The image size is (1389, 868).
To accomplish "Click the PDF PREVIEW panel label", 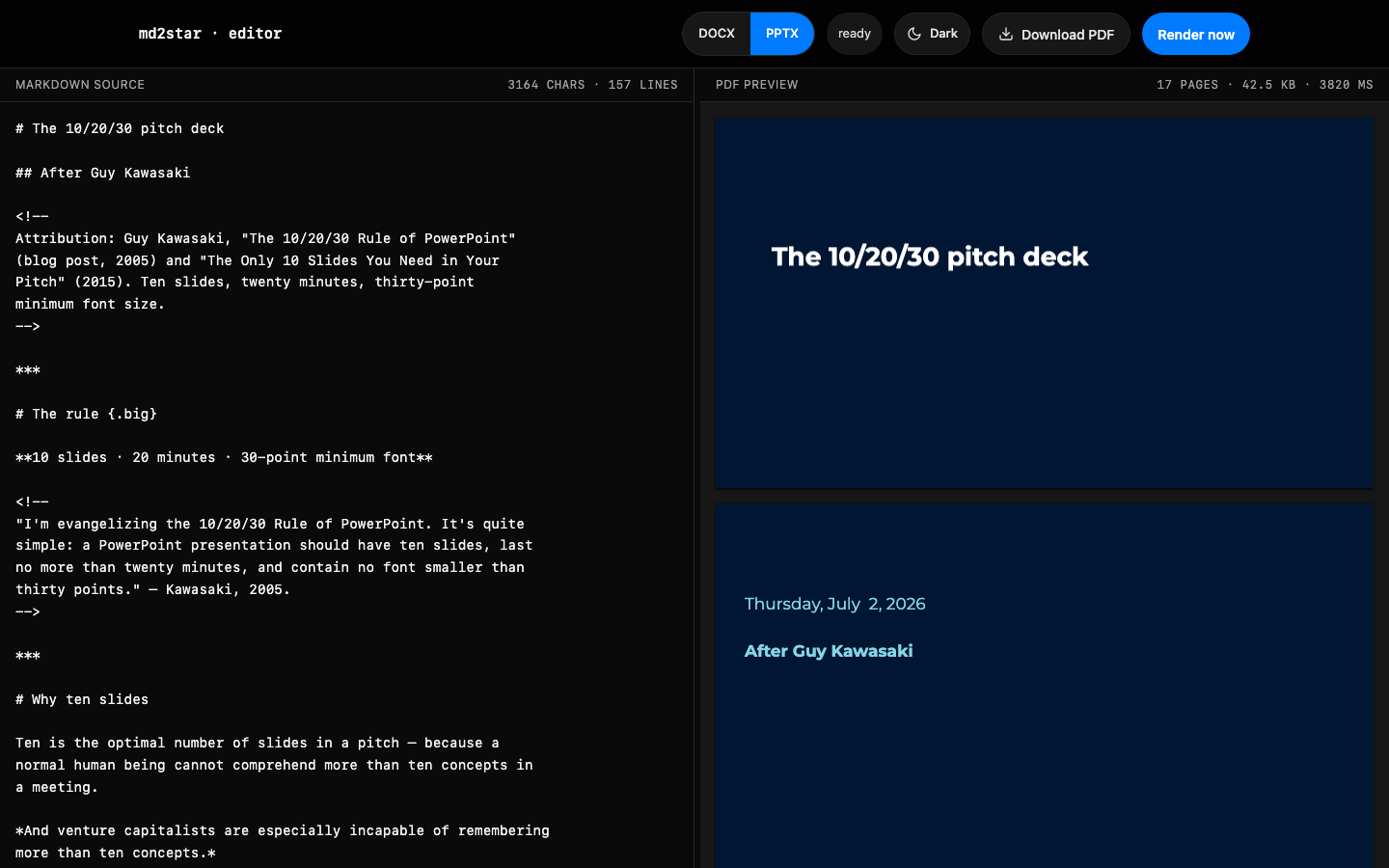I will click(757, 85).
